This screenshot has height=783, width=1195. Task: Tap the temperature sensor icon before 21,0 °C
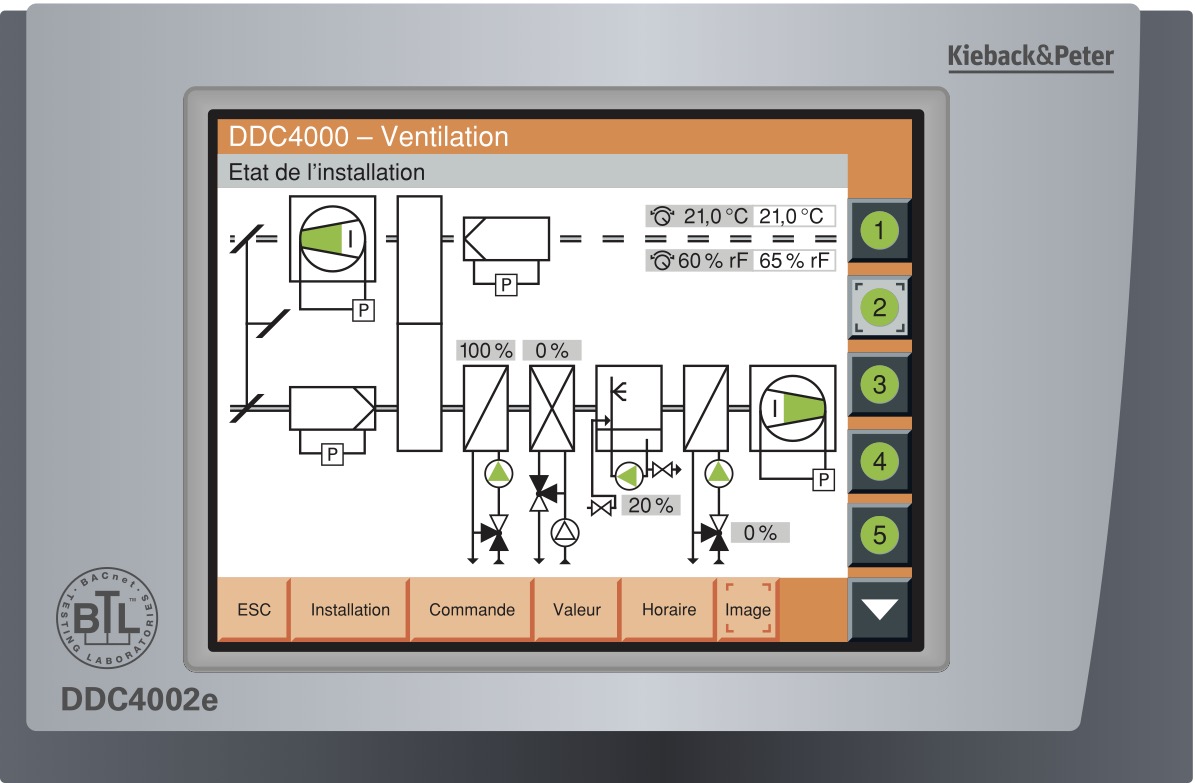pos(662,217)
